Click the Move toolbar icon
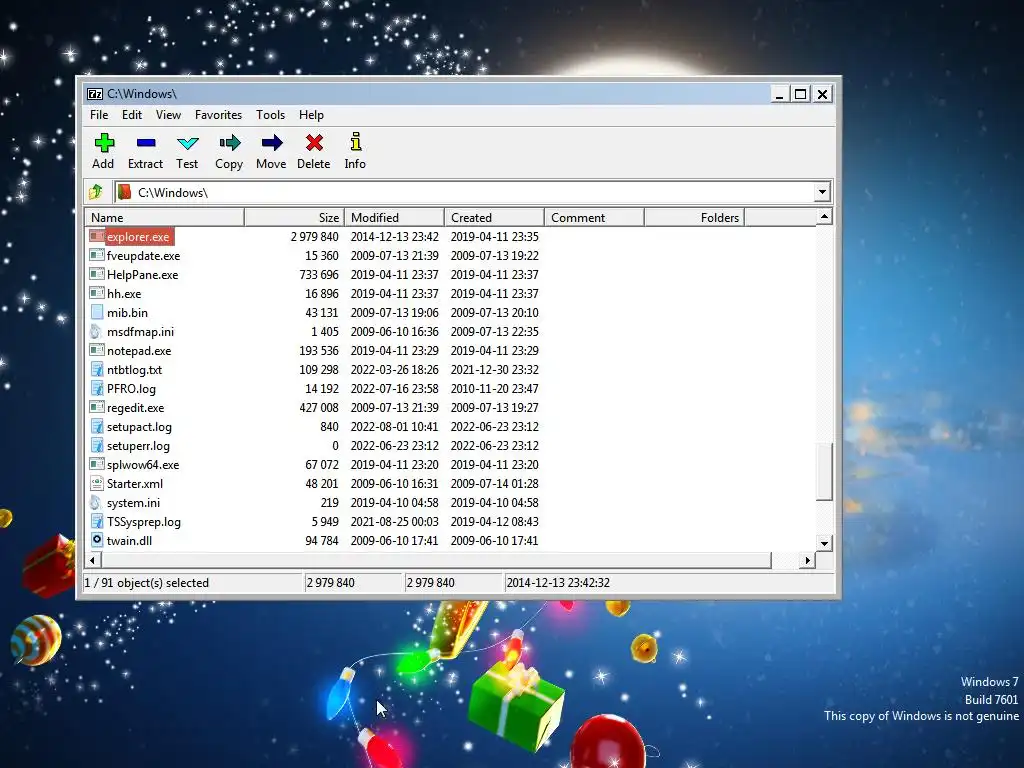The image size is (1024, 768). pos(272,142)
